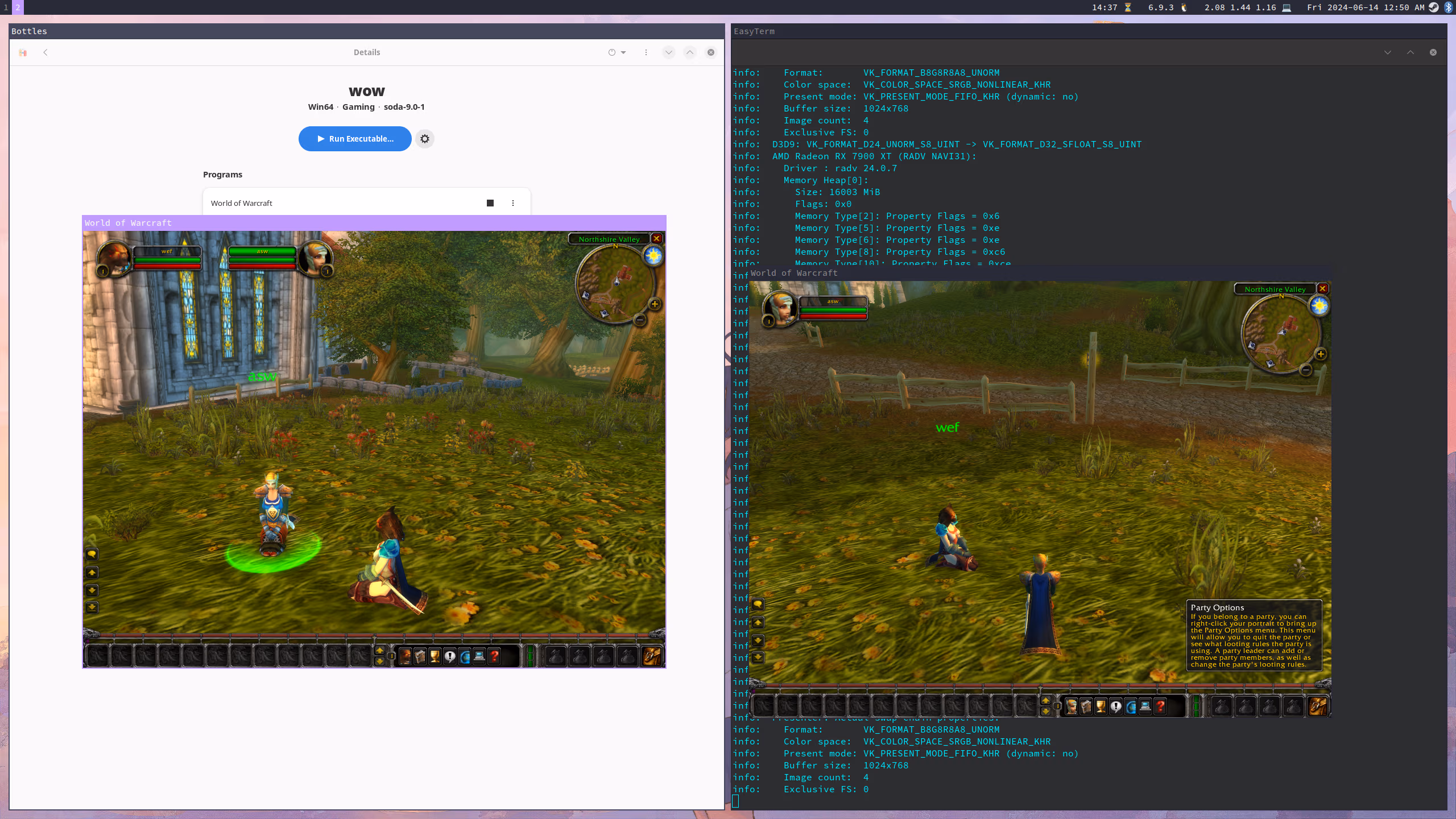Open the Help red question mark in left WoW window

[x=494, y=657]
